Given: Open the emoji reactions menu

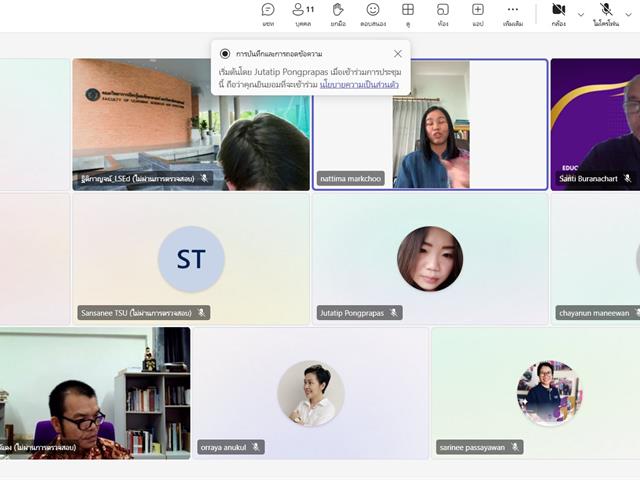Looking at the screenshot, I should coord(373,14).
